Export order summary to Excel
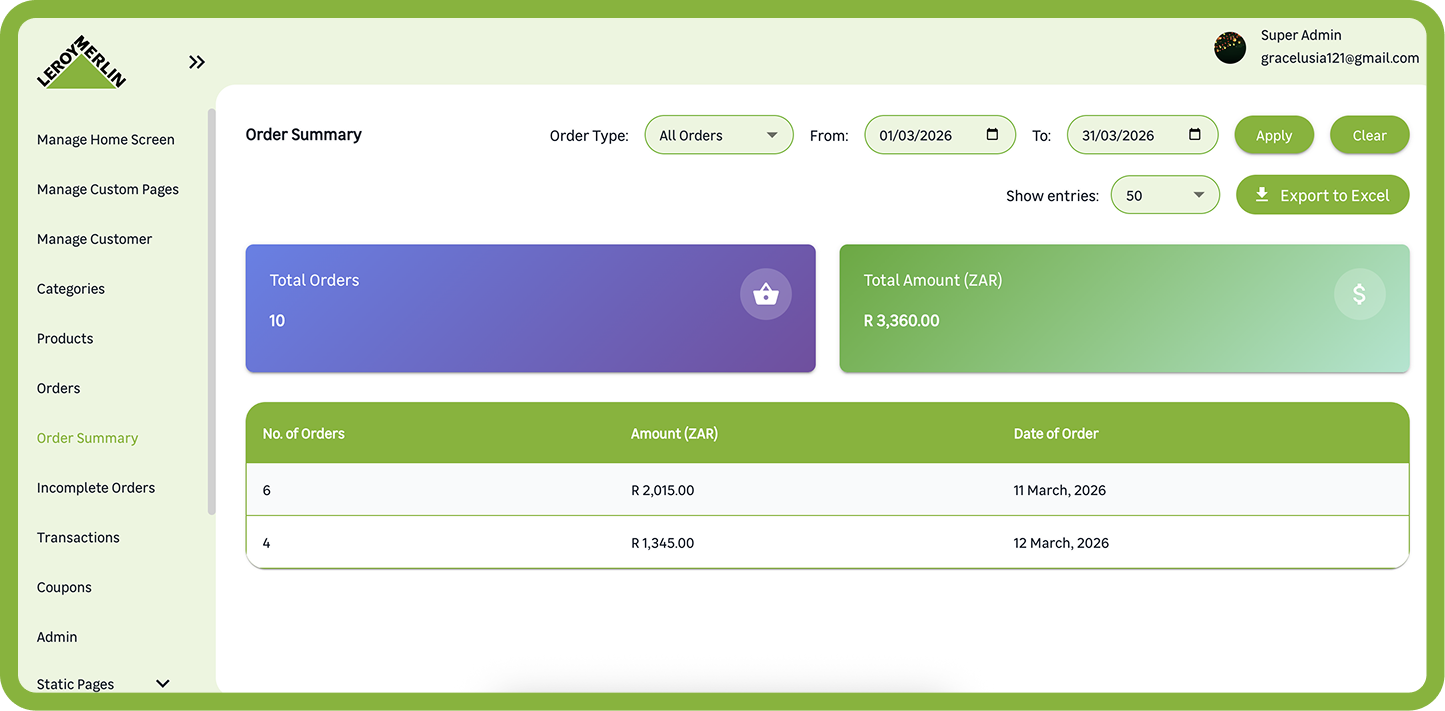 [1322, 195]
